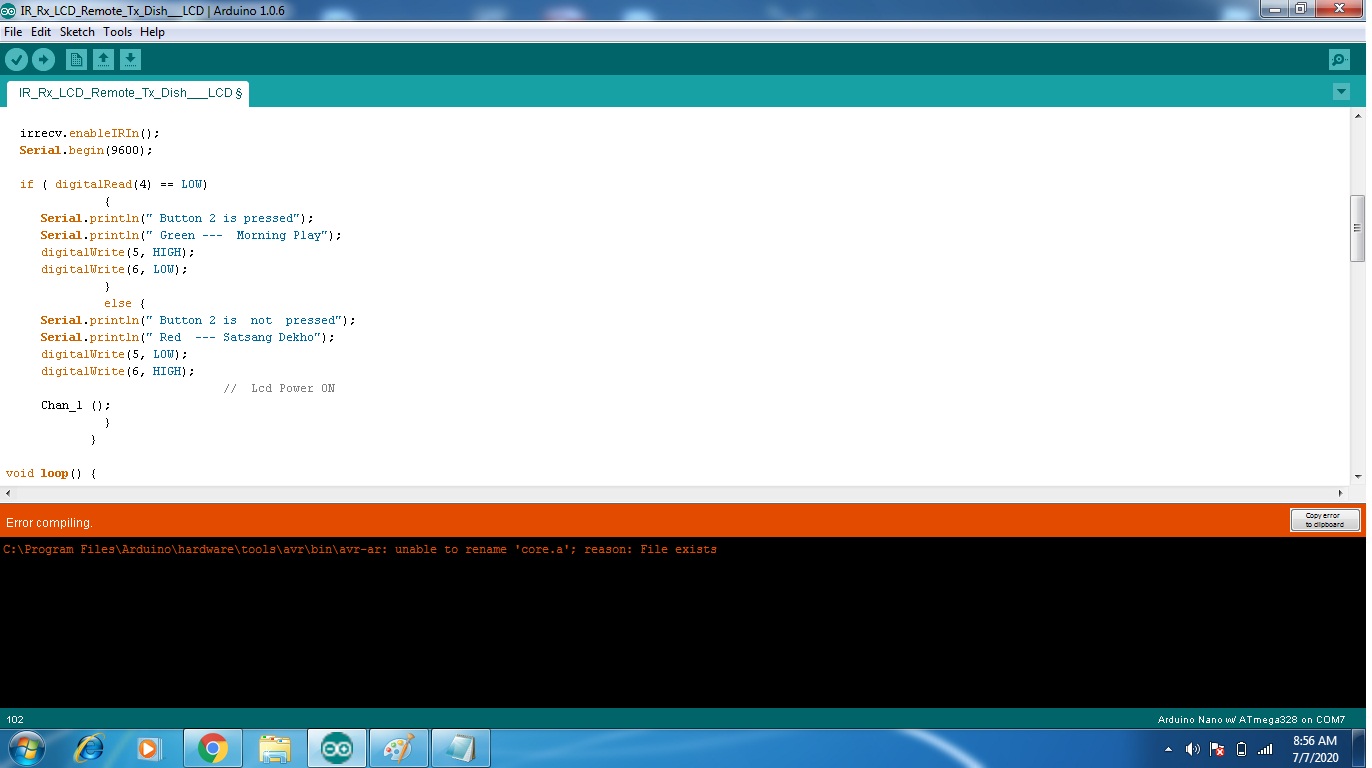Screen dimensions: 1372x768
Task: Click the 'Red --- Satsang Dekho' println line
Action: 188,337
